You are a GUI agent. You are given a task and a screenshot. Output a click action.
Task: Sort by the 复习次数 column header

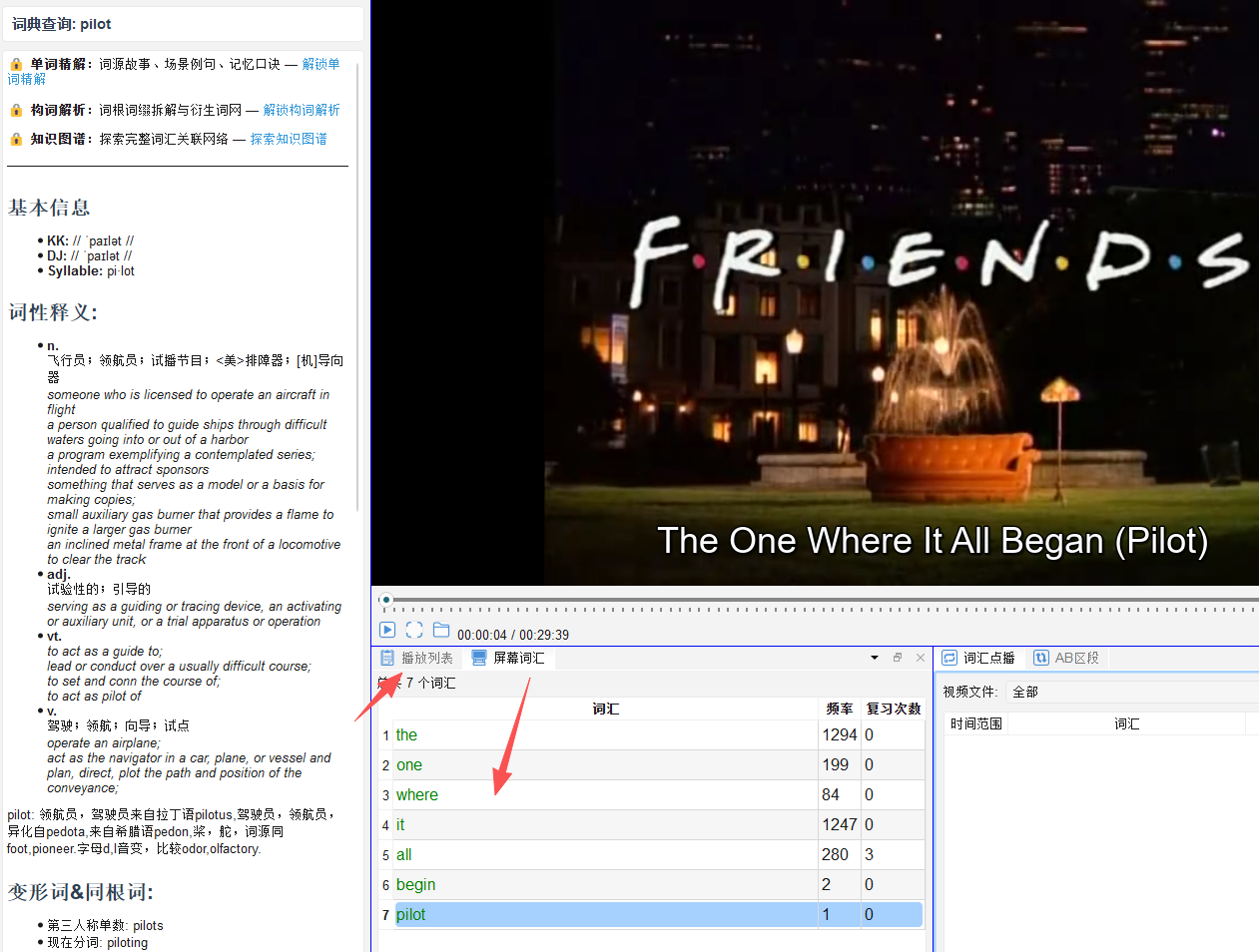pos(893,709)
